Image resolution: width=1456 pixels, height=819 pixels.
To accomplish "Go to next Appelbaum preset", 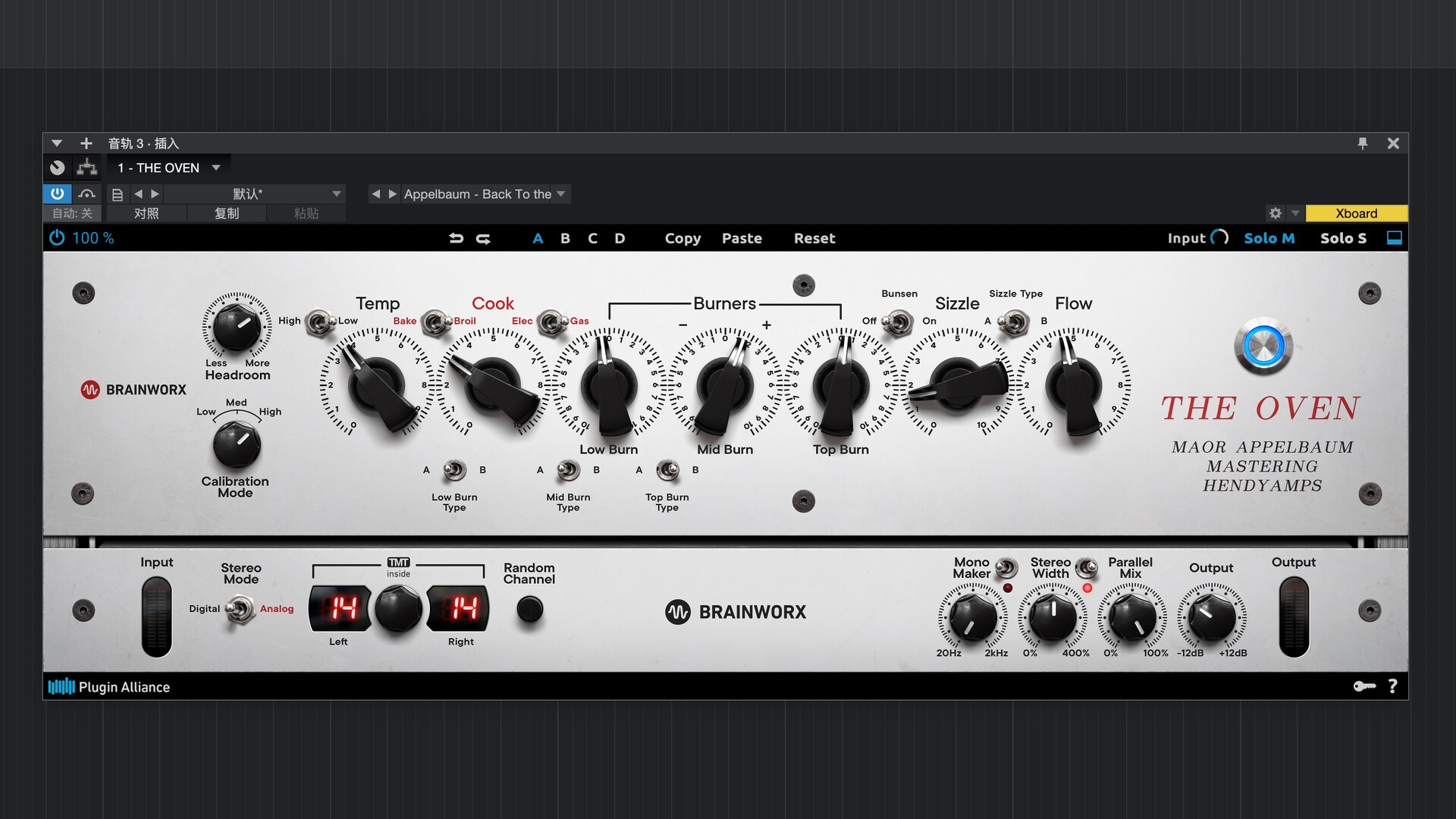I will (392, 194).
